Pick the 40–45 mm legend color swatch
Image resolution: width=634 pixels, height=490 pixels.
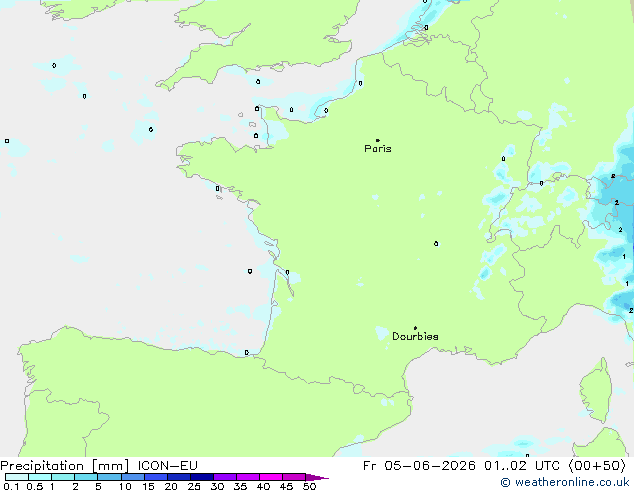[x=271, y=477]
